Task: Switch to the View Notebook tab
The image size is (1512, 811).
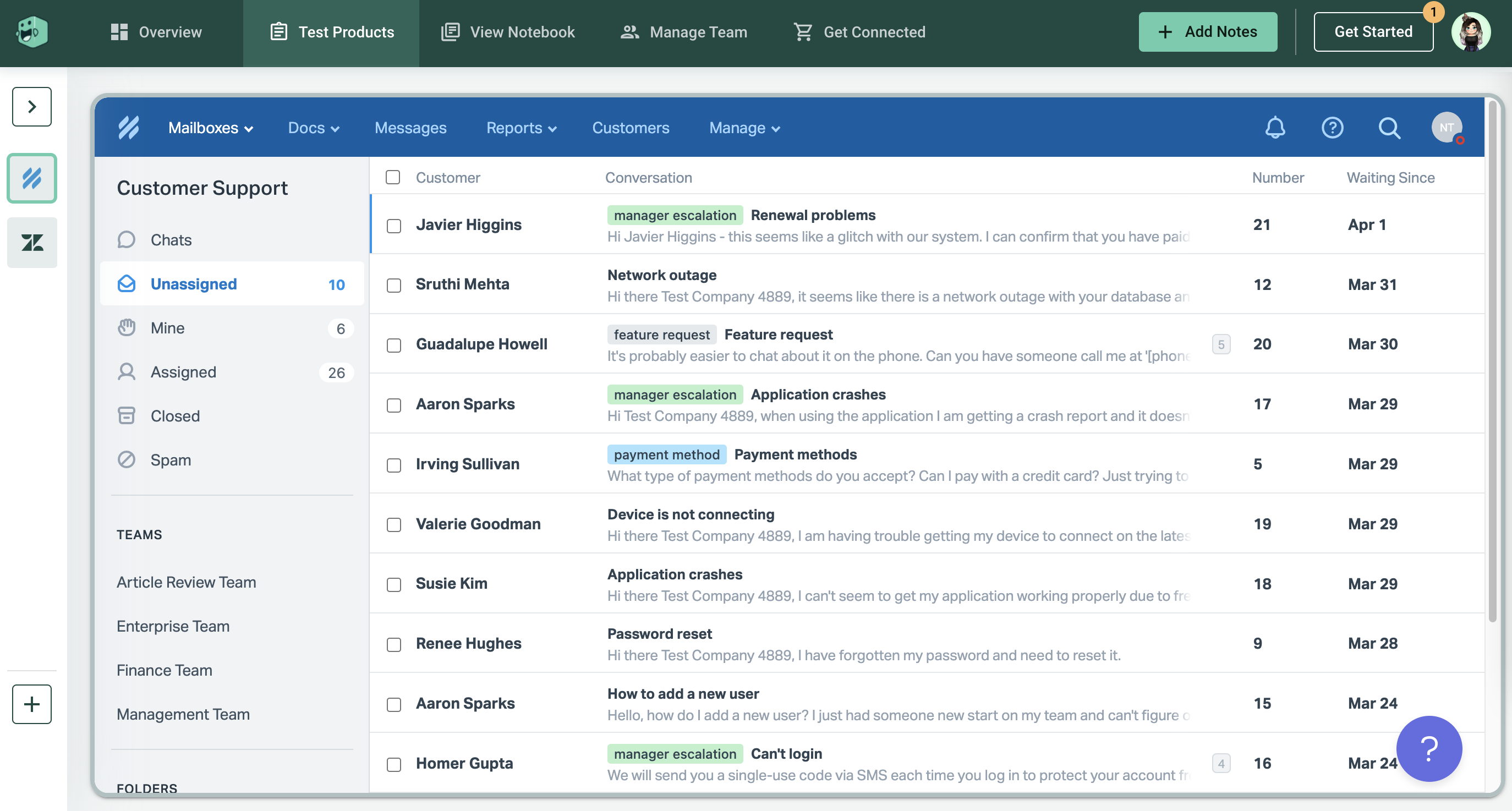Action: [508, 32]
